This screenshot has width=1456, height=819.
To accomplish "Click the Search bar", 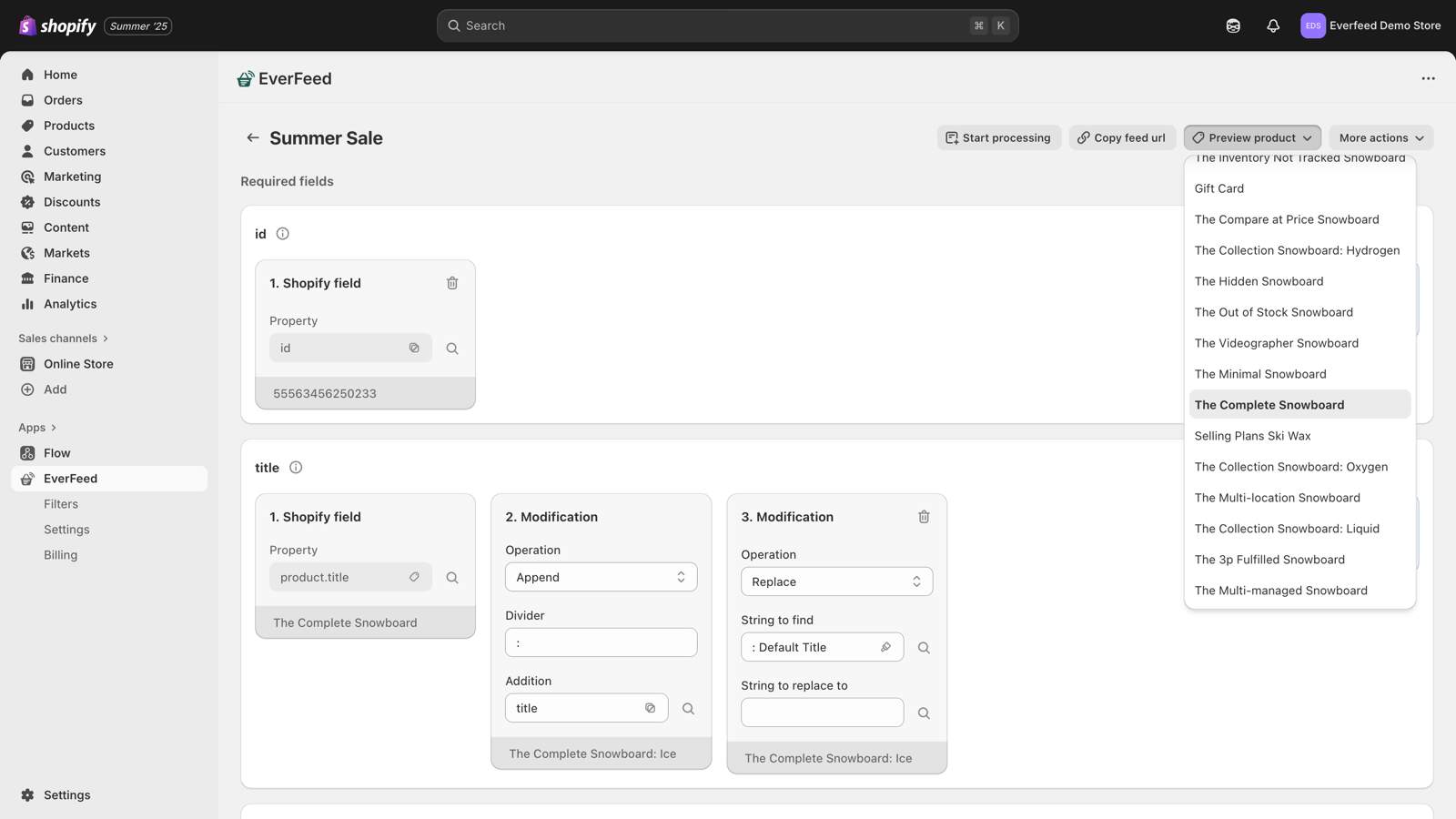I will [x=727, y=25].
